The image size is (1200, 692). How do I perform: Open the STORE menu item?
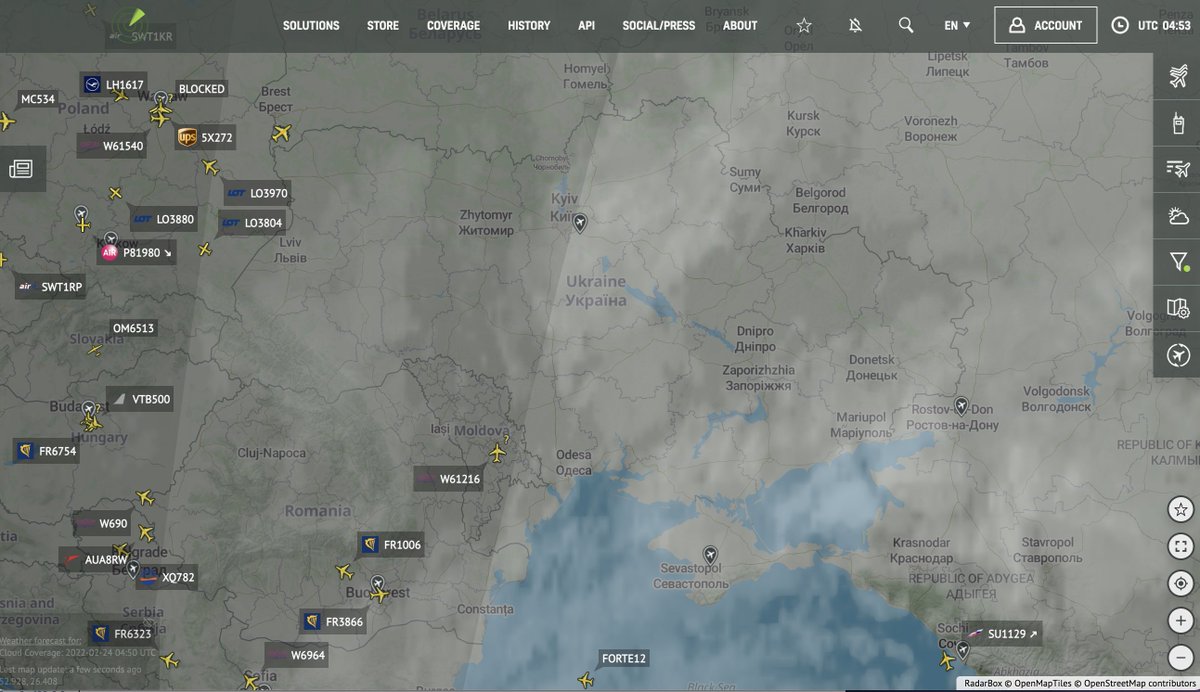(383, 25)
